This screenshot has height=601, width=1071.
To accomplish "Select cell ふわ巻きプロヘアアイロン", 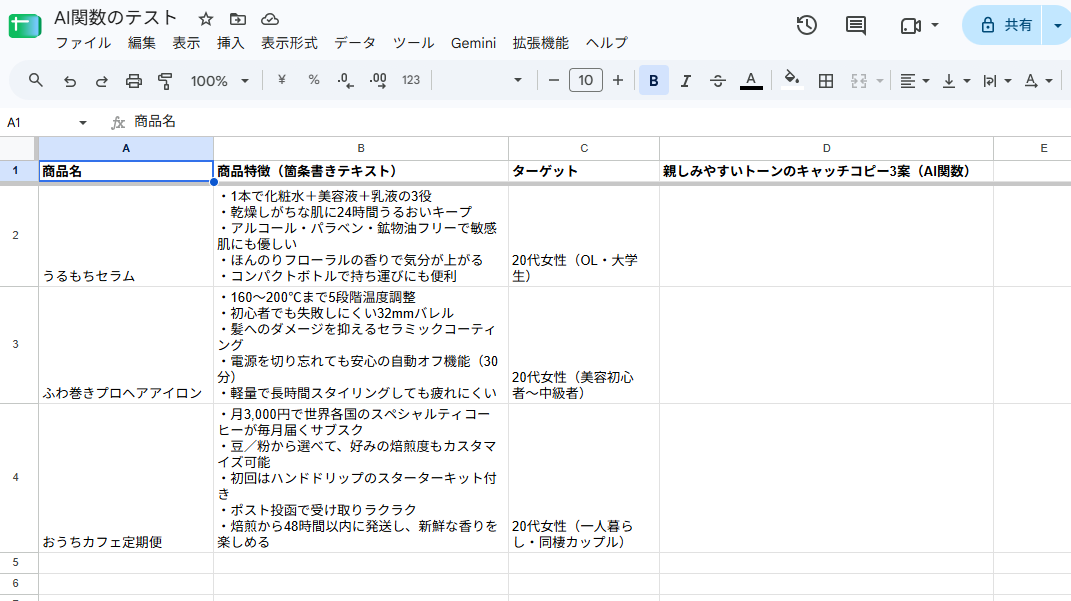I will [x=126, y=345].
